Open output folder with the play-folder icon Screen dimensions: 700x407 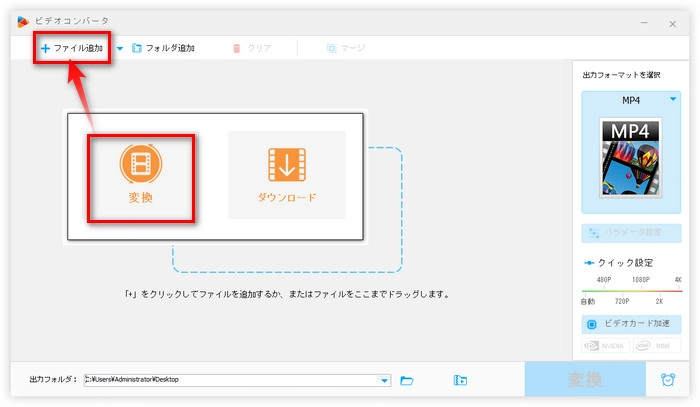tap(460, 380)
